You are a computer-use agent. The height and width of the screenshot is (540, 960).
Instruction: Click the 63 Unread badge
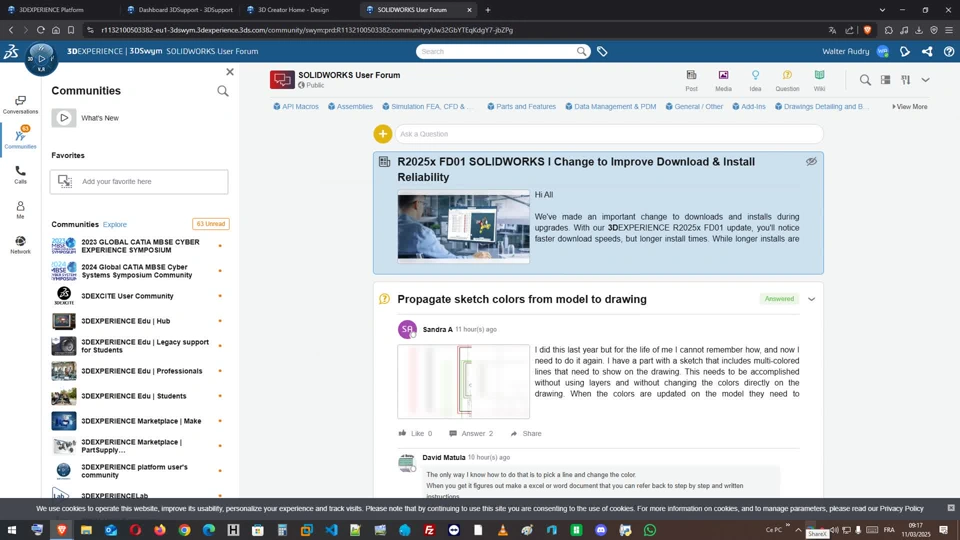pos(211,224)
